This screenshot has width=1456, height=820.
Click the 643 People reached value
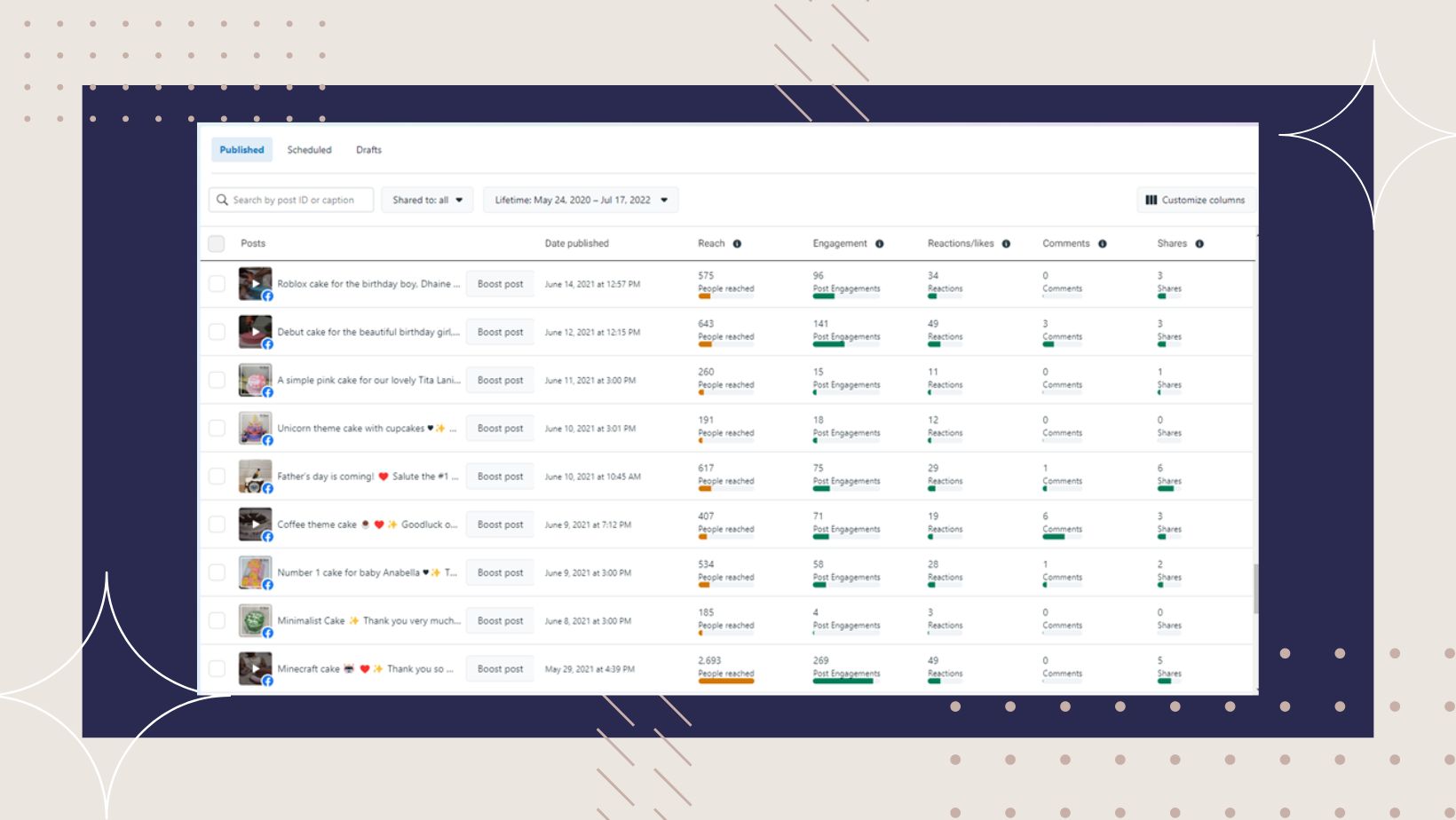coord(706,324)
